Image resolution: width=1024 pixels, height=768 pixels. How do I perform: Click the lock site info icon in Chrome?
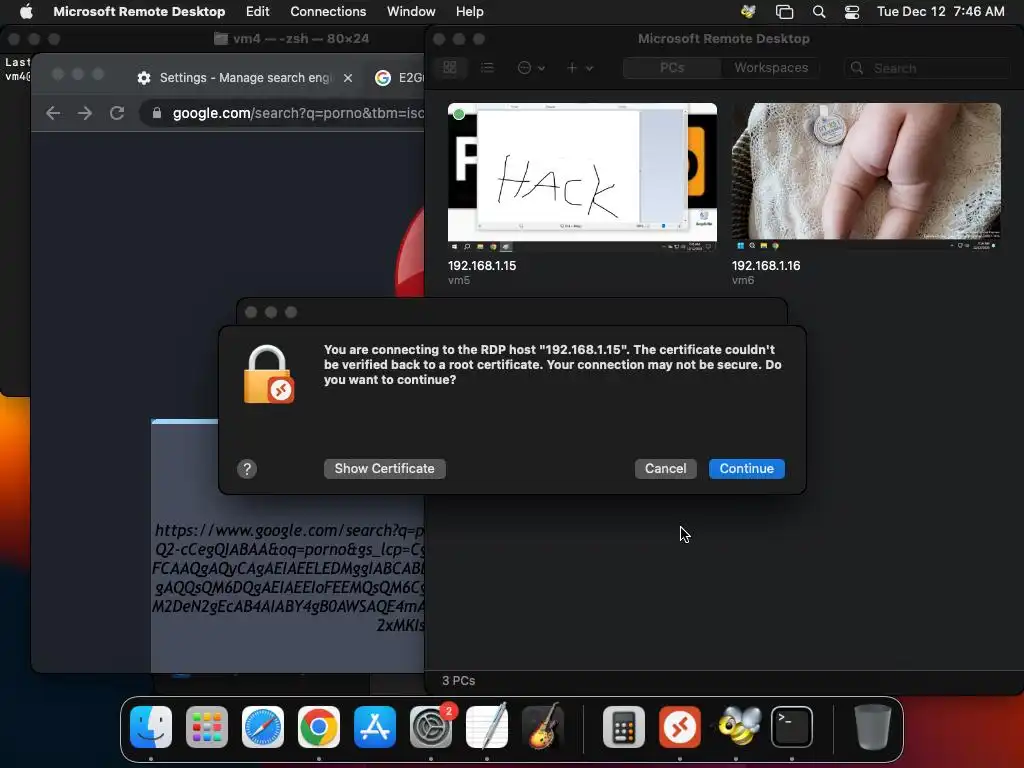157,113
